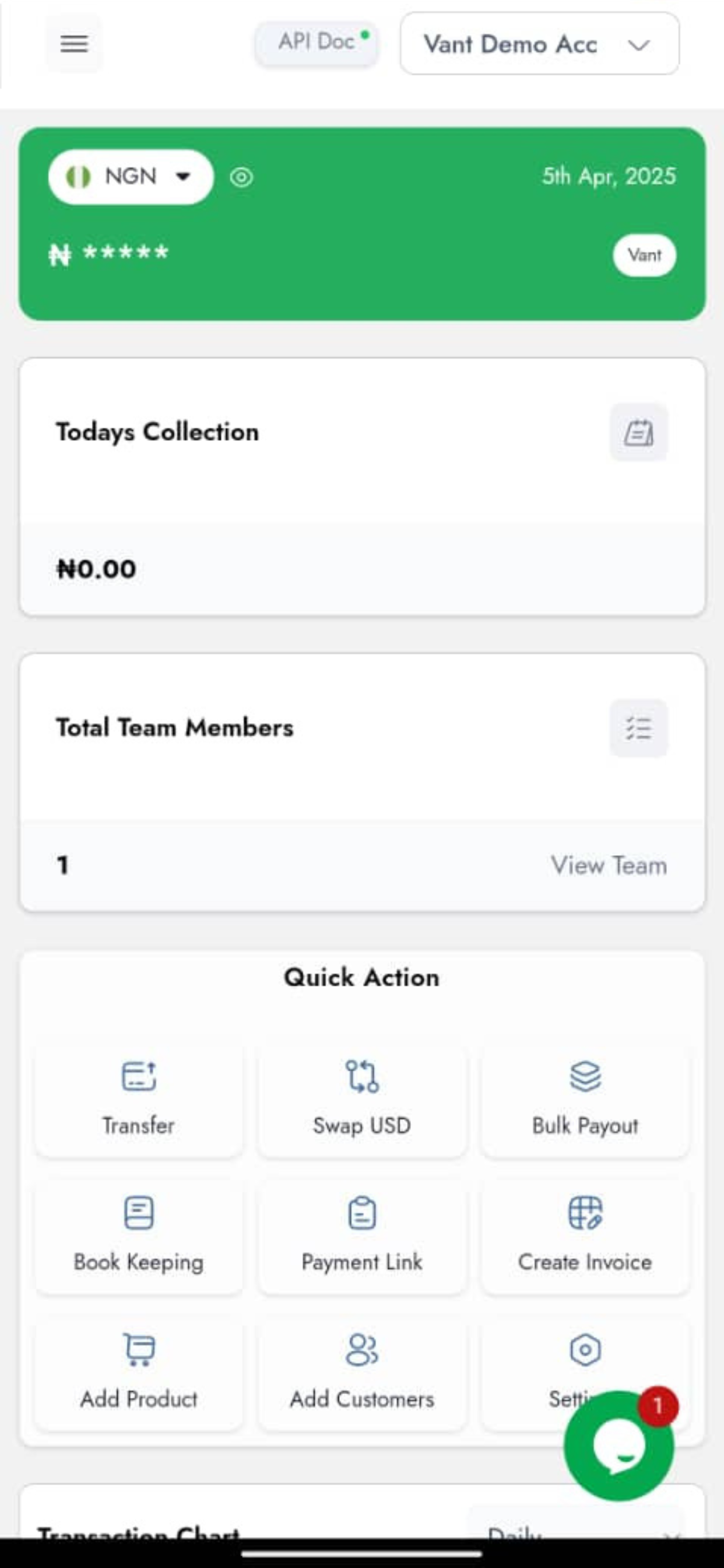Screen dimensions: 724x1568
Task: Open the Swap USD quick action
Action: coord(362,1100)
